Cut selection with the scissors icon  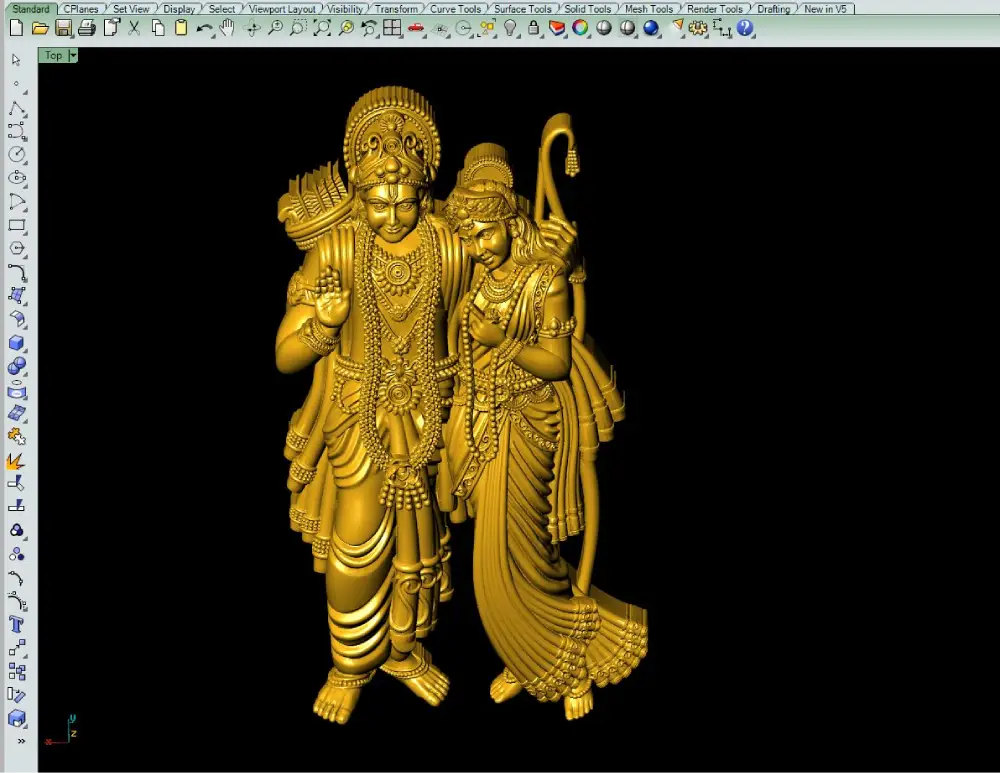(x=134, y=28)
